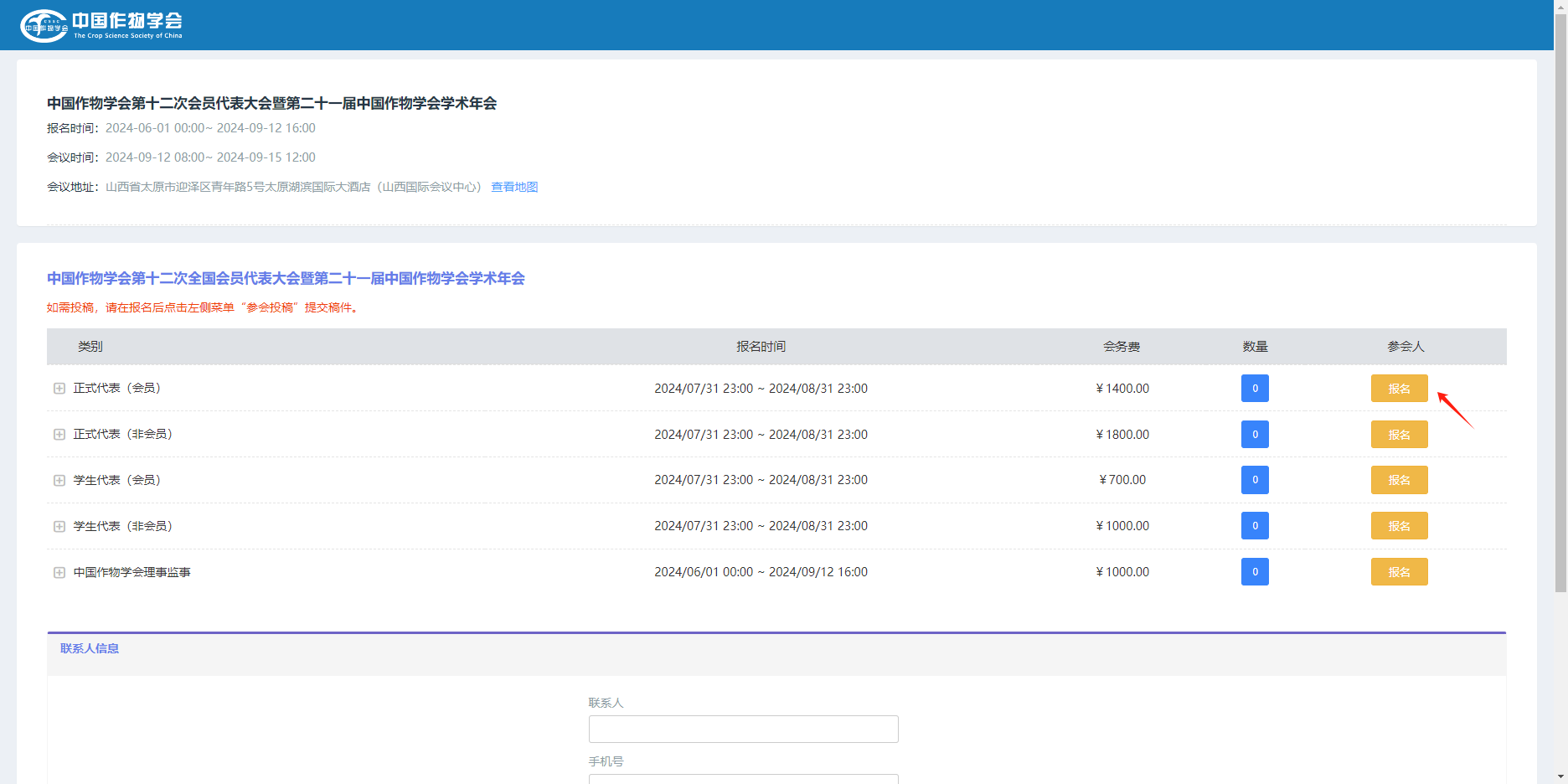Expand the 学生代表（会员） row
This screenshot has width=1568, height=784.
(x=59, y=481)
